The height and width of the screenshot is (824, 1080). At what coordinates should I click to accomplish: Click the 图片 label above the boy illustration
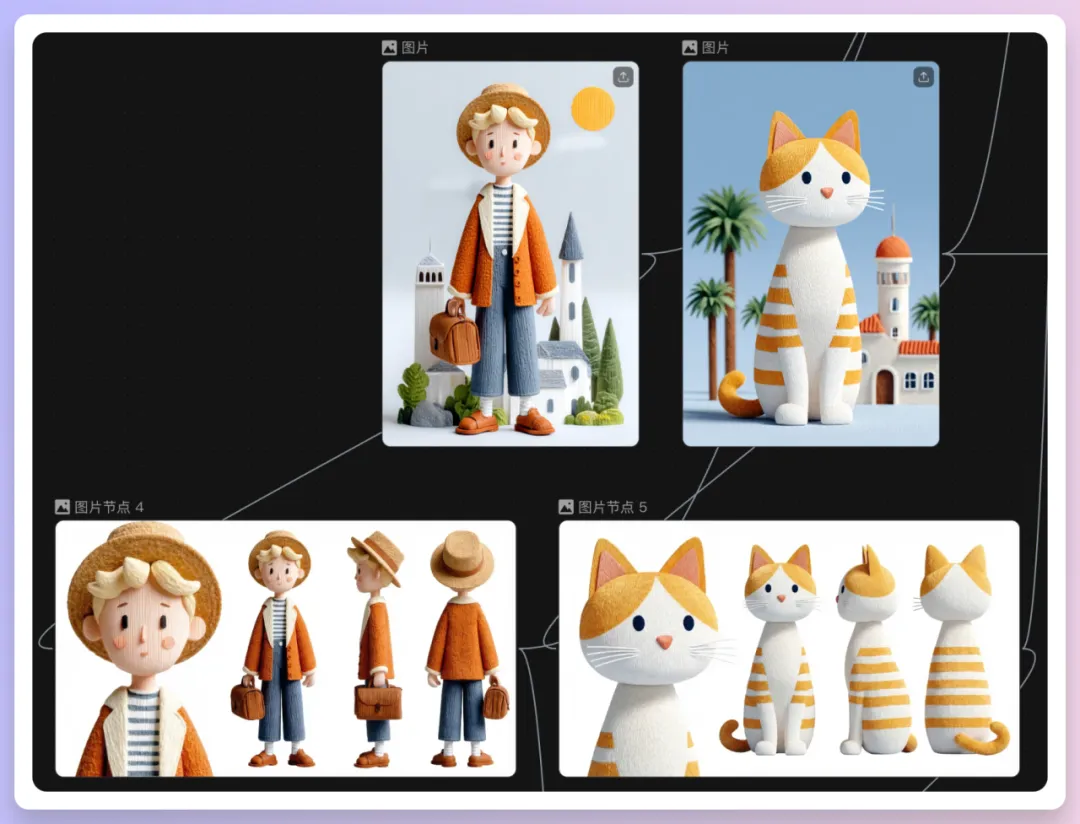coord(415,47)
